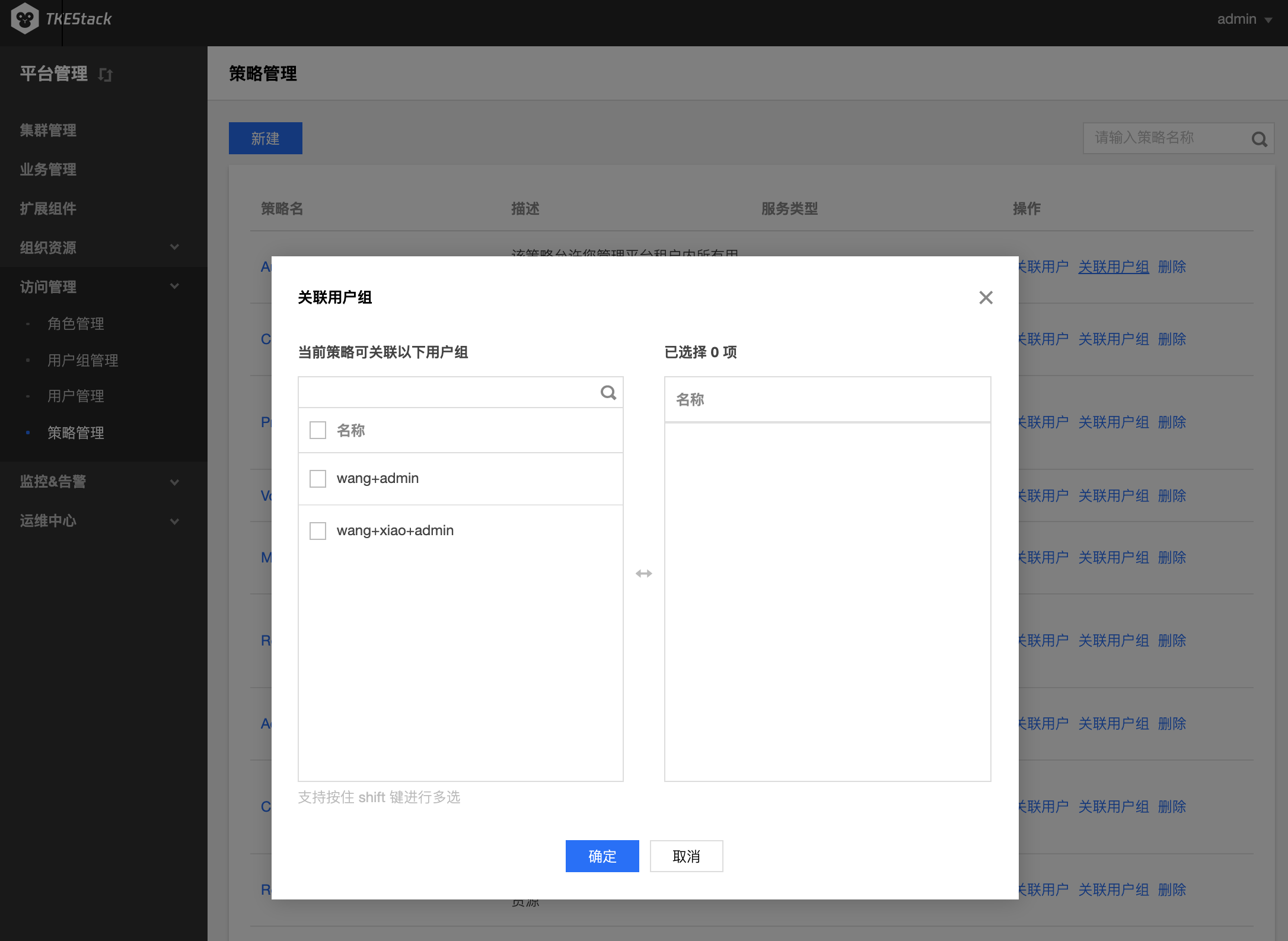Screen dimensions: 1288x941
Task: Click the 已选择 0 项 label
Action: click(x=701, y=352)
